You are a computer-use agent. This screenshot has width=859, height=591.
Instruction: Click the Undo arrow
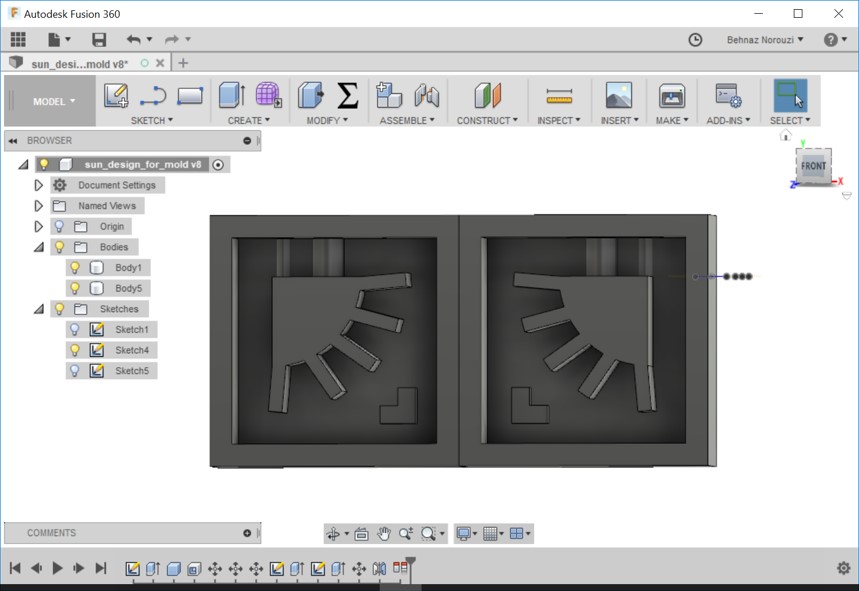click(134, 39)
